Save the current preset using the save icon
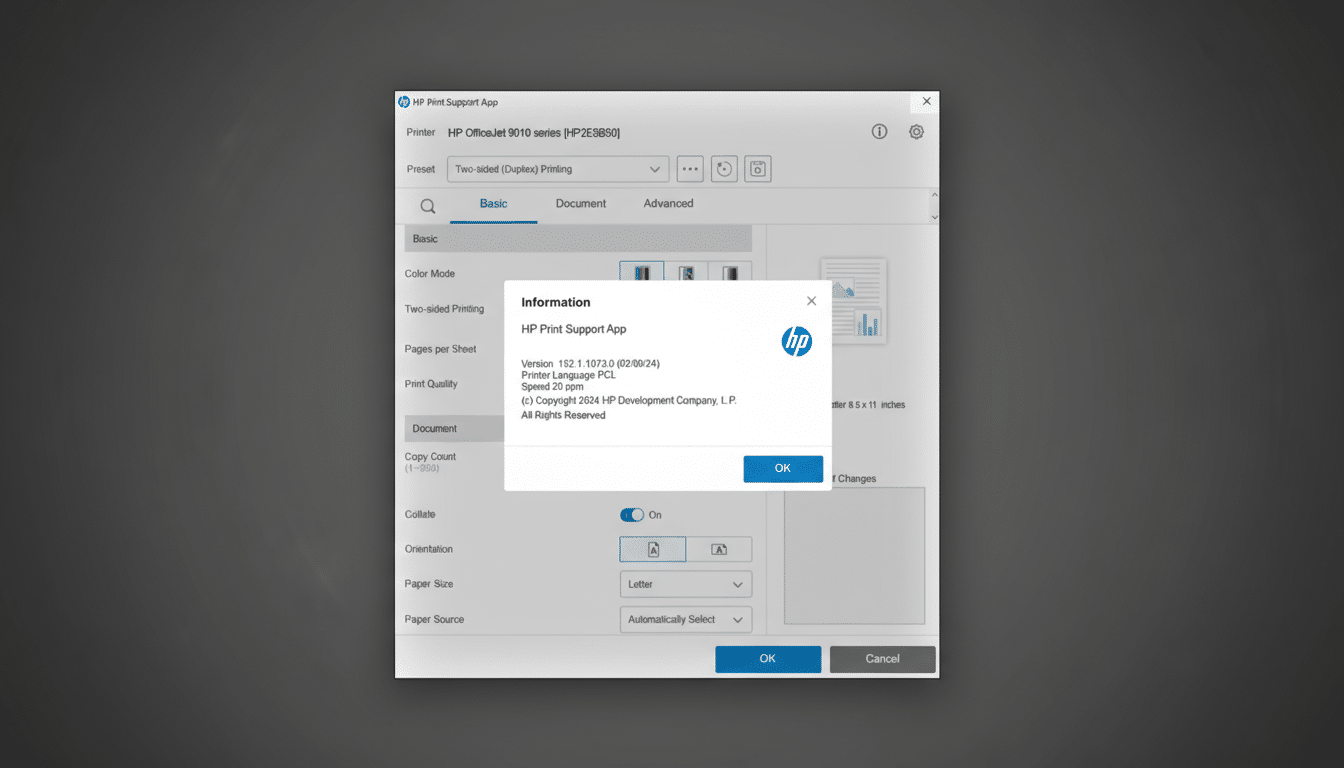Image resolution: width=1344 pixels, height=768 pixels. tap(757, 168)
